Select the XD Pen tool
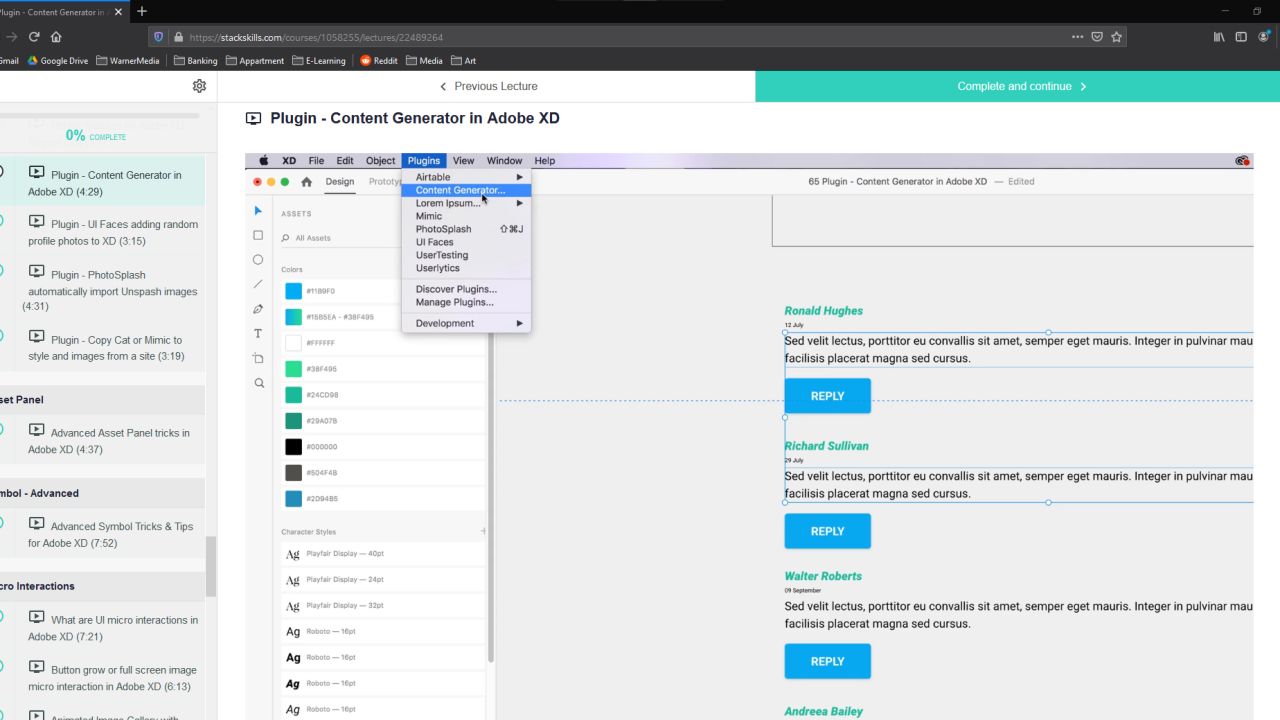Image resolution: width=1280 pixels, height=720 pixels. 258,309
